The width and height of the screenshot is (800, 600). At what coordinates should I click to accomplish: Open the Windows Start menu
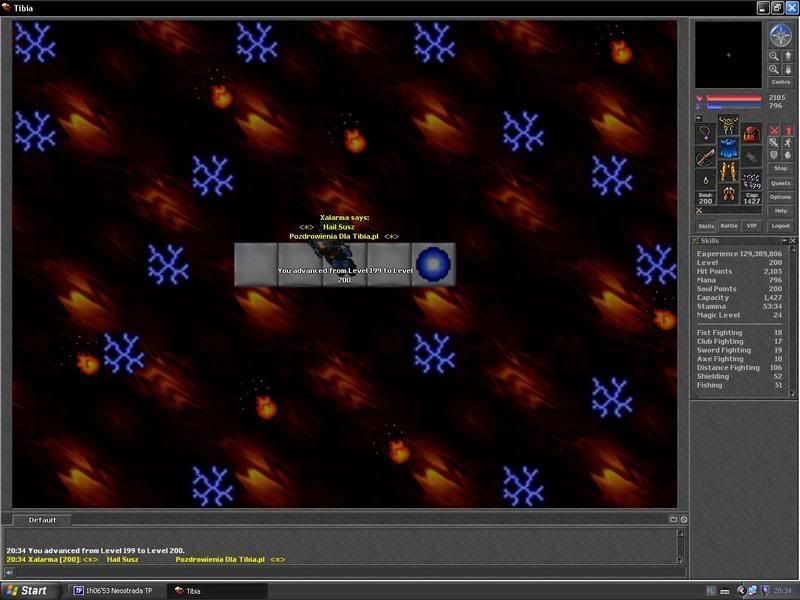pos(29,591)
